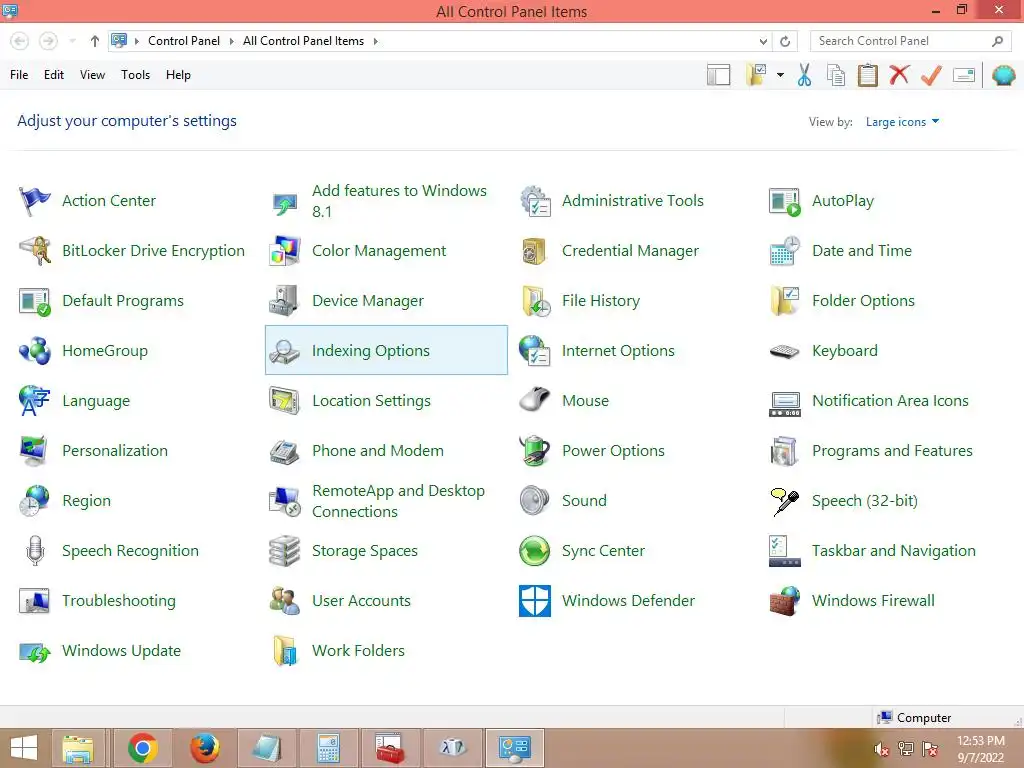Open the Tools menu

(135, 75)
